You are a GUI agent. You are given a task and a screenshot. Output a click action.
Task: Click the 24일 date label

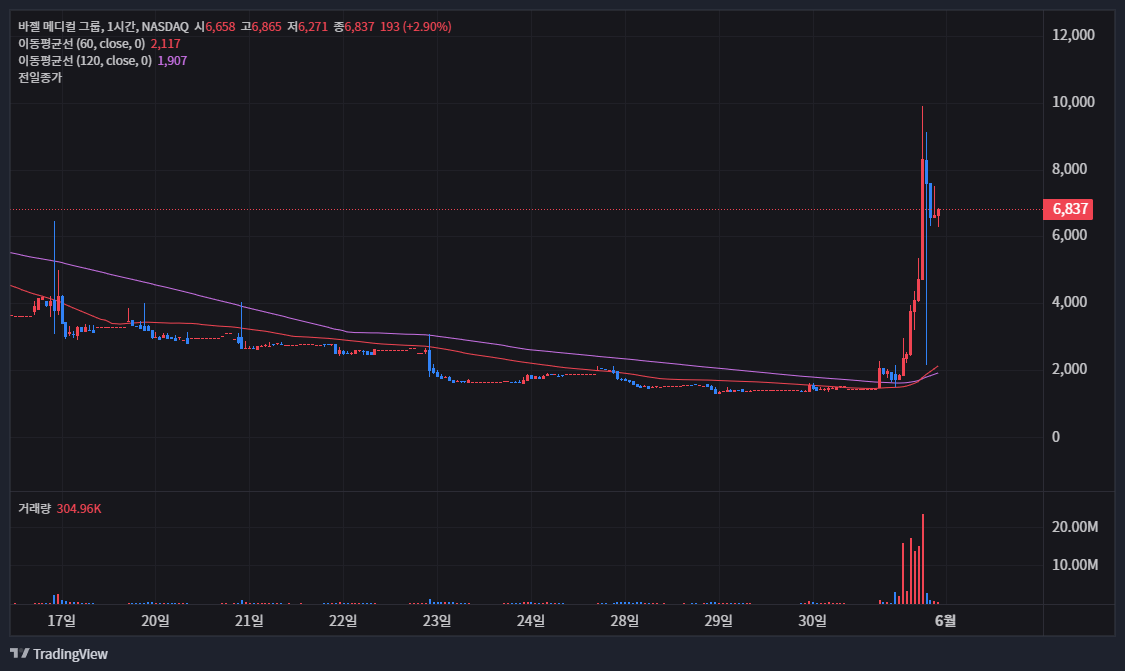click(x=531, y=621)
